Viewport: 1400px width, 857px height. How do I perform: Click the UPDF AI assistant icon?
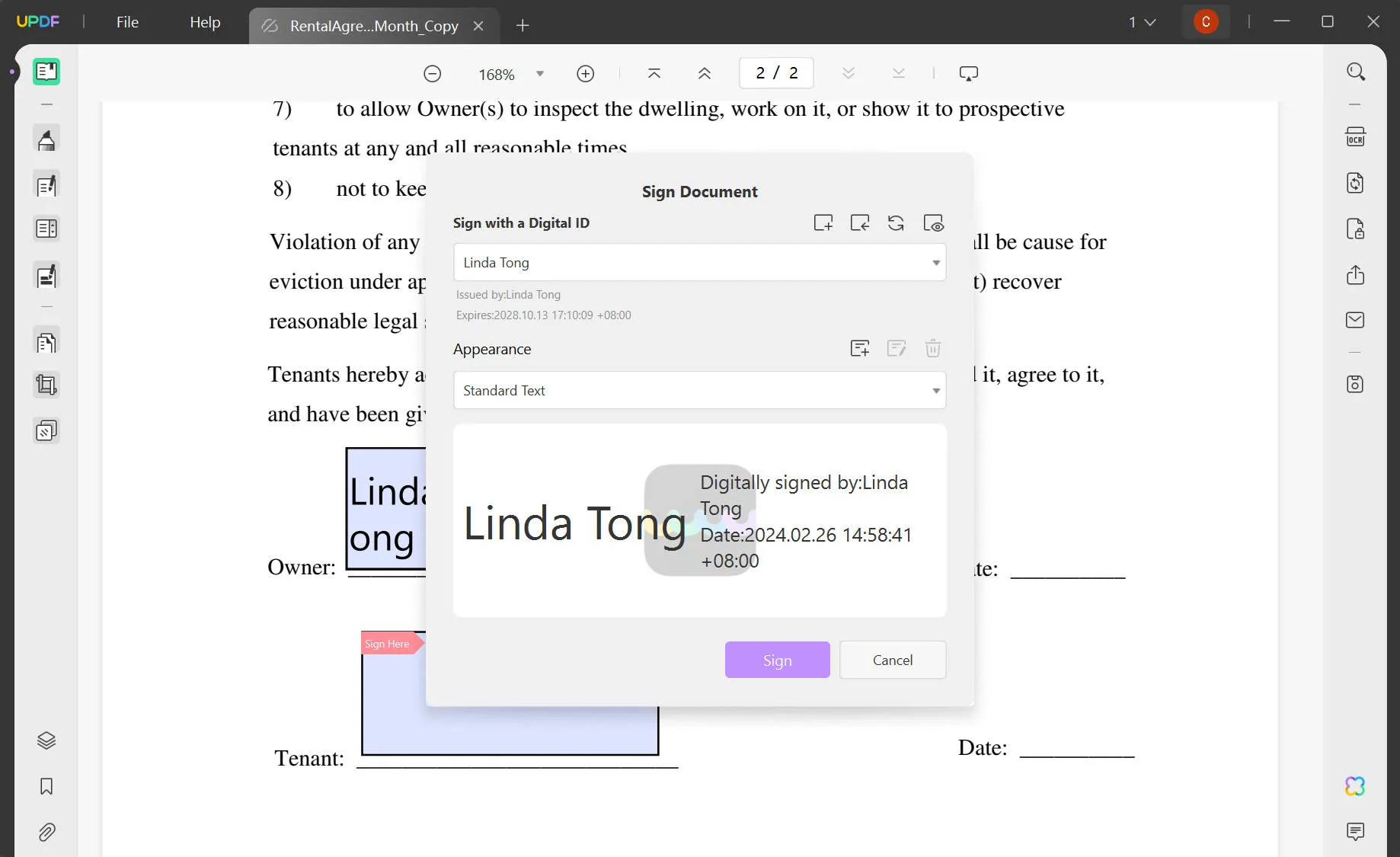tap(1354, 785)
